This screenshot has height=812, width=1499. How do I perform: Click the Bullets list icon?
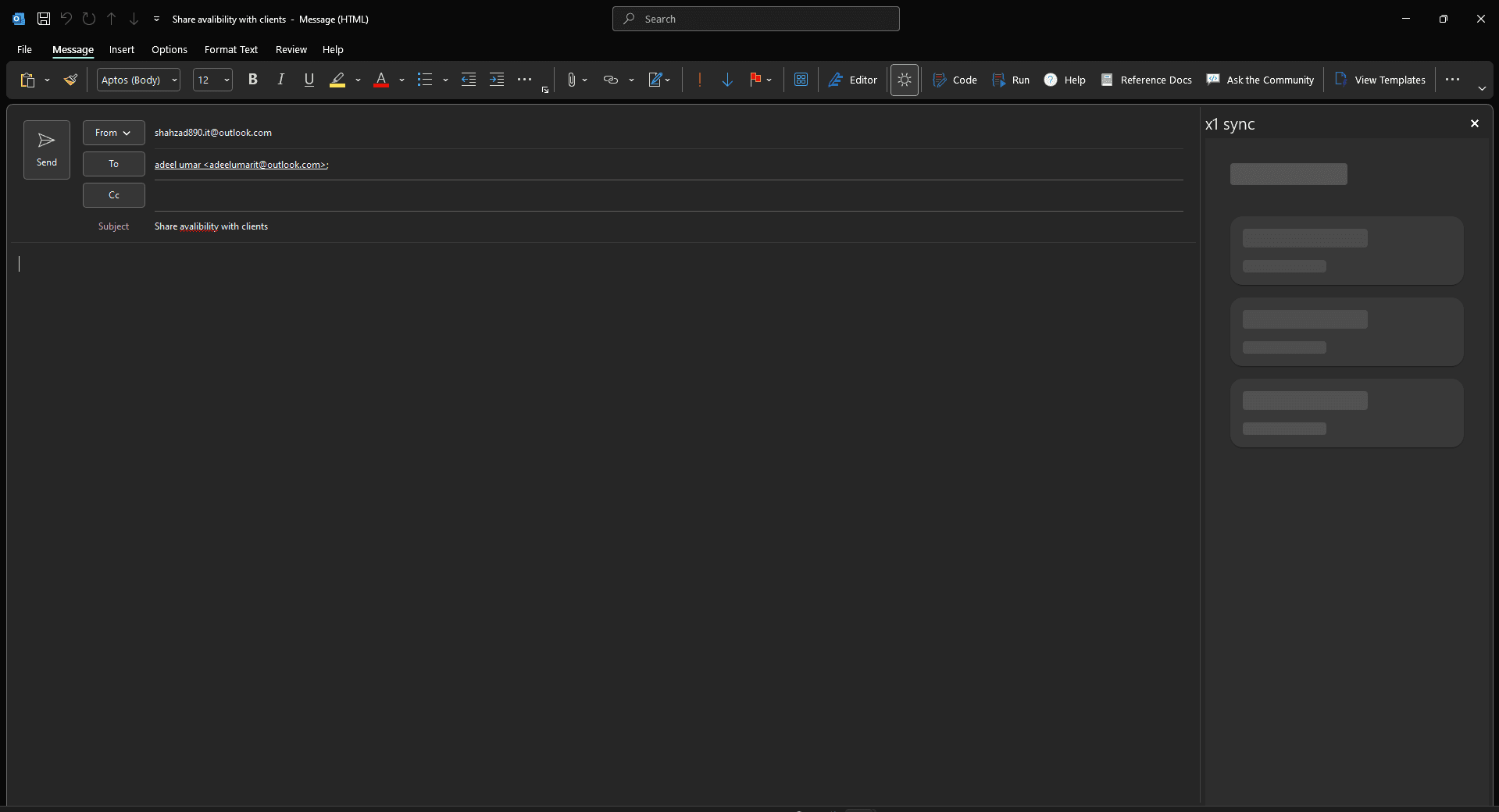click(x=425, y=80)
